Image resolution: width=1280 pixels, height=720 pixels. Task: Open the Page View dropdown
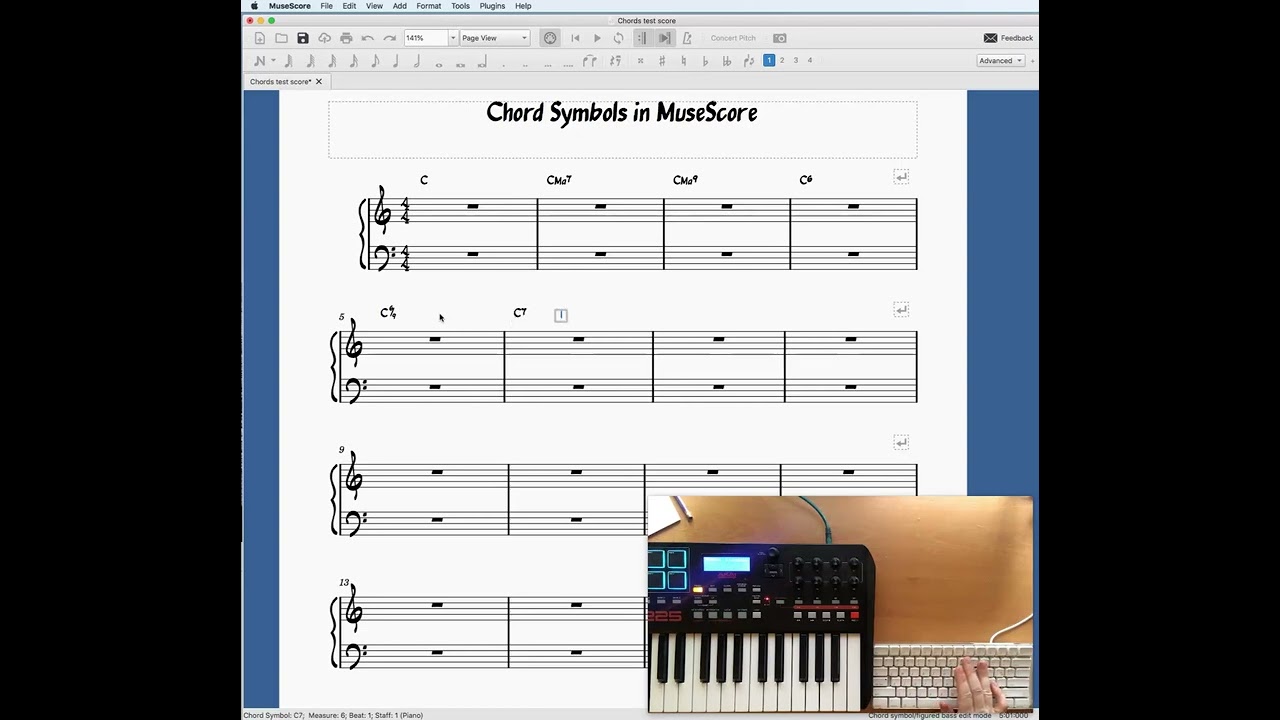click(x=494, y=38)
